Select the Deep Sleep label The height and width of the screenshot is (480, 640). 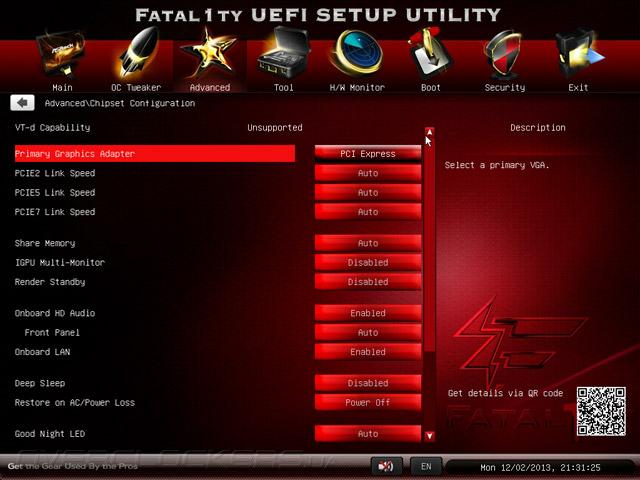point(40,383)
